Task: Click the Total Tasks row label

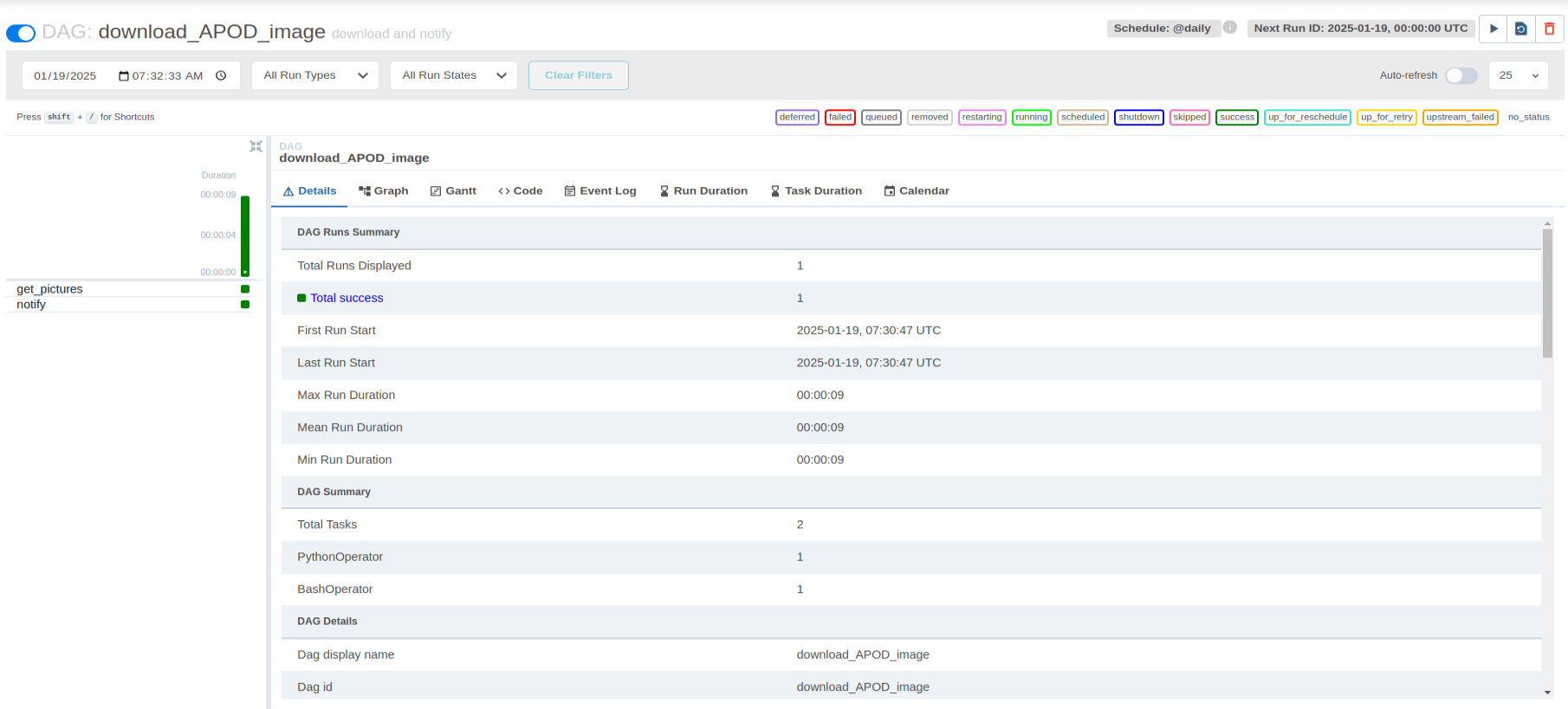Action: point(327,525)
